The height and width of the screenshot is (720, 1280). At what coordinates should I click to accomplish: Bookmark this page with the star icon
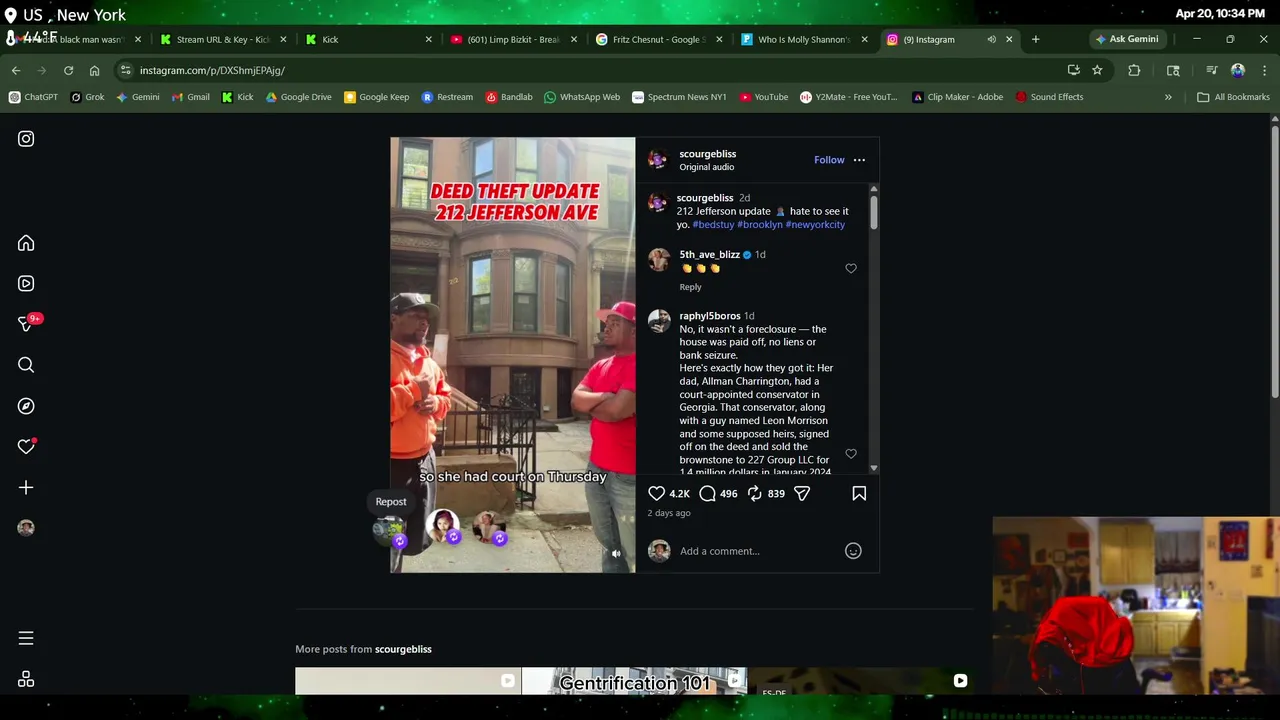(x=1097, y=70)
